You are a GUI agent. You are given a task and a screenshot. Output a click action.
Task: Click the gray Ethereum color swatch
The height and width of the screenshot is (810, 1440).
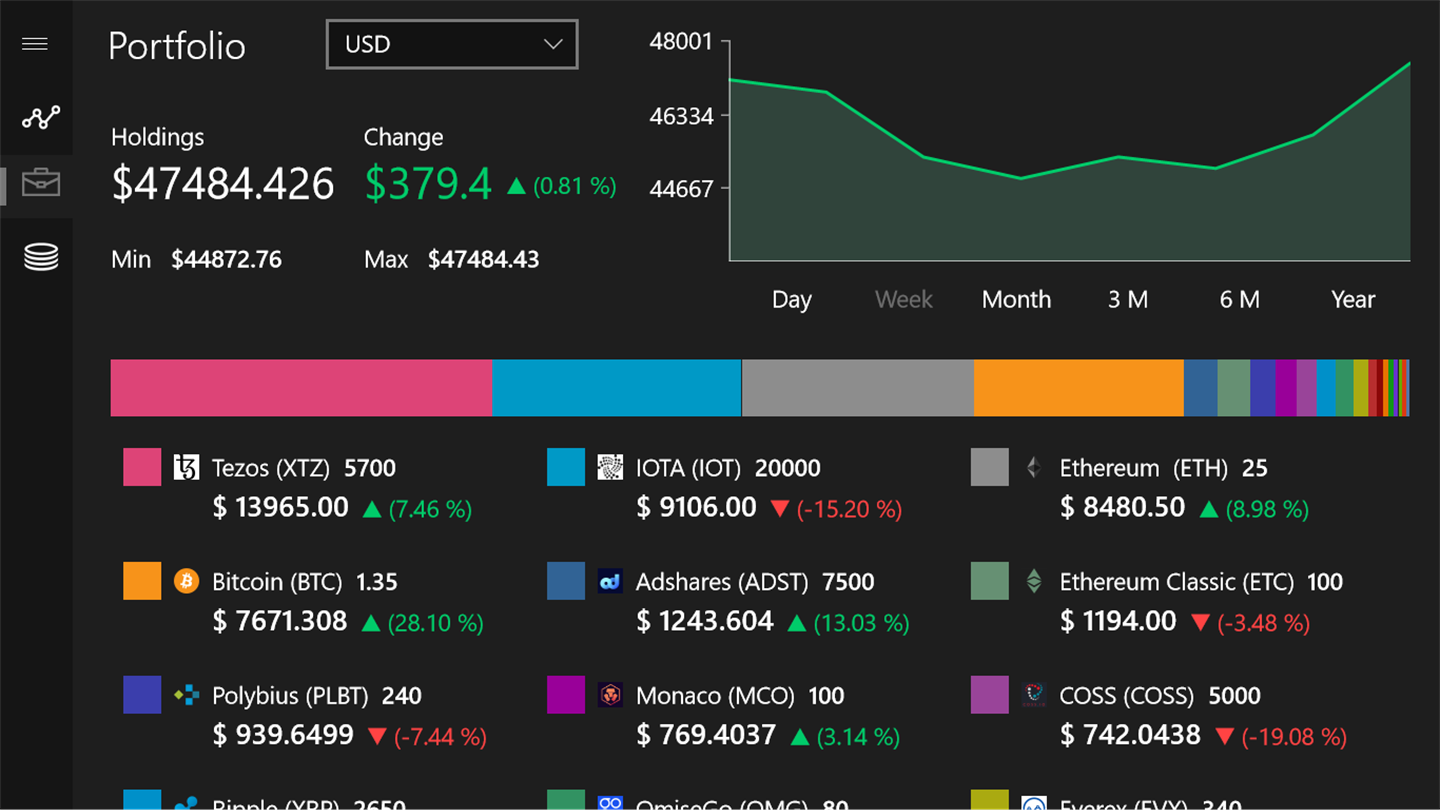[990, 467]
